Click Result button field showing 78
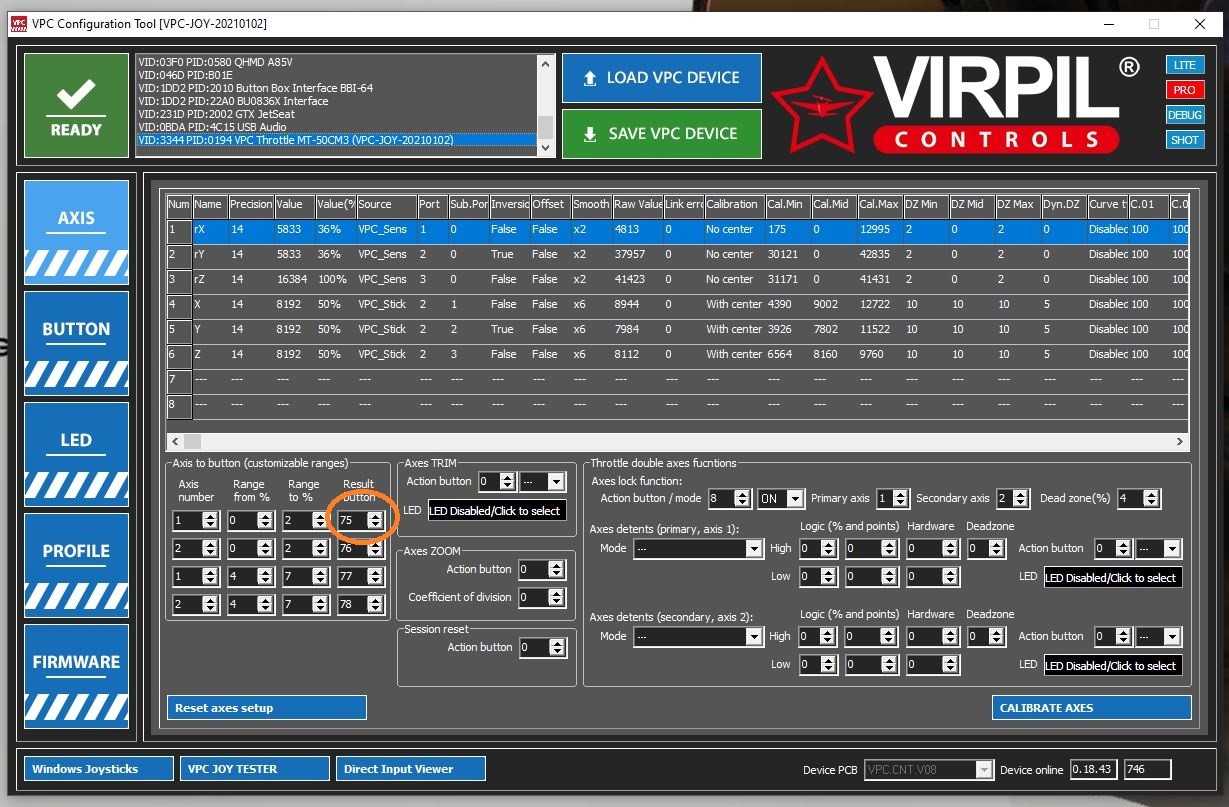The image size is (1229, 807). pos(361,604)
